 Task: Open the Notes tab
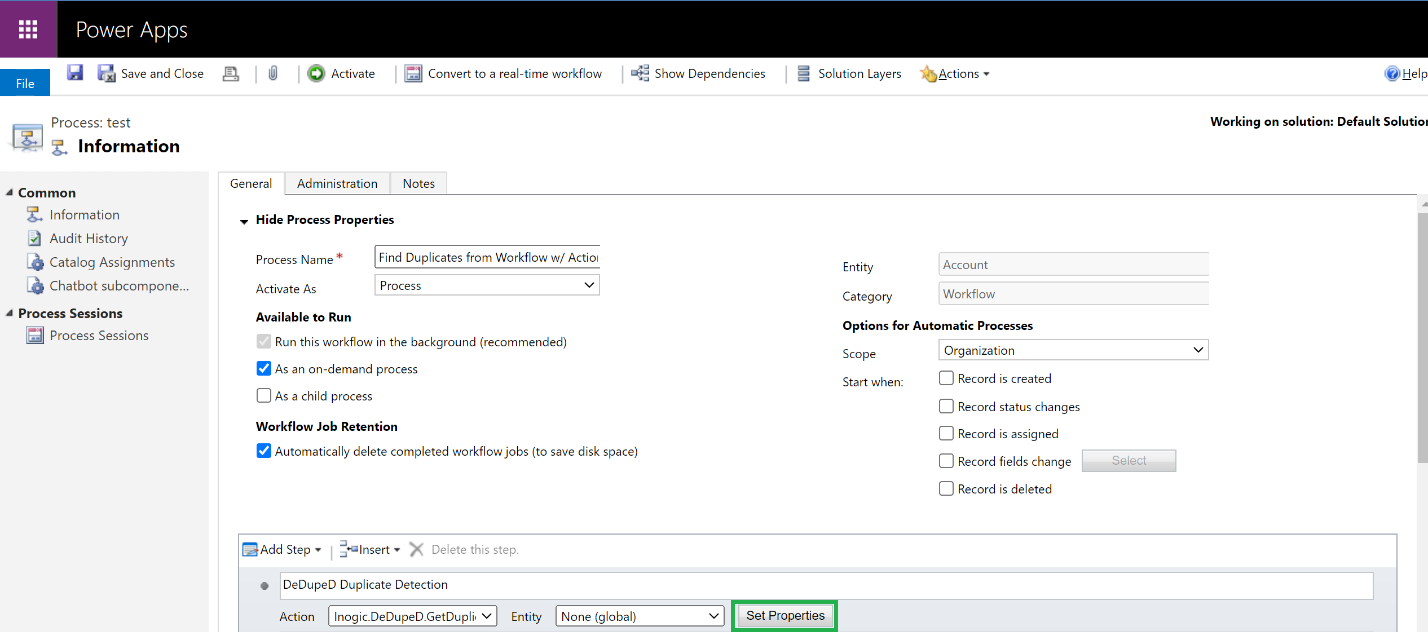(418, 183)
